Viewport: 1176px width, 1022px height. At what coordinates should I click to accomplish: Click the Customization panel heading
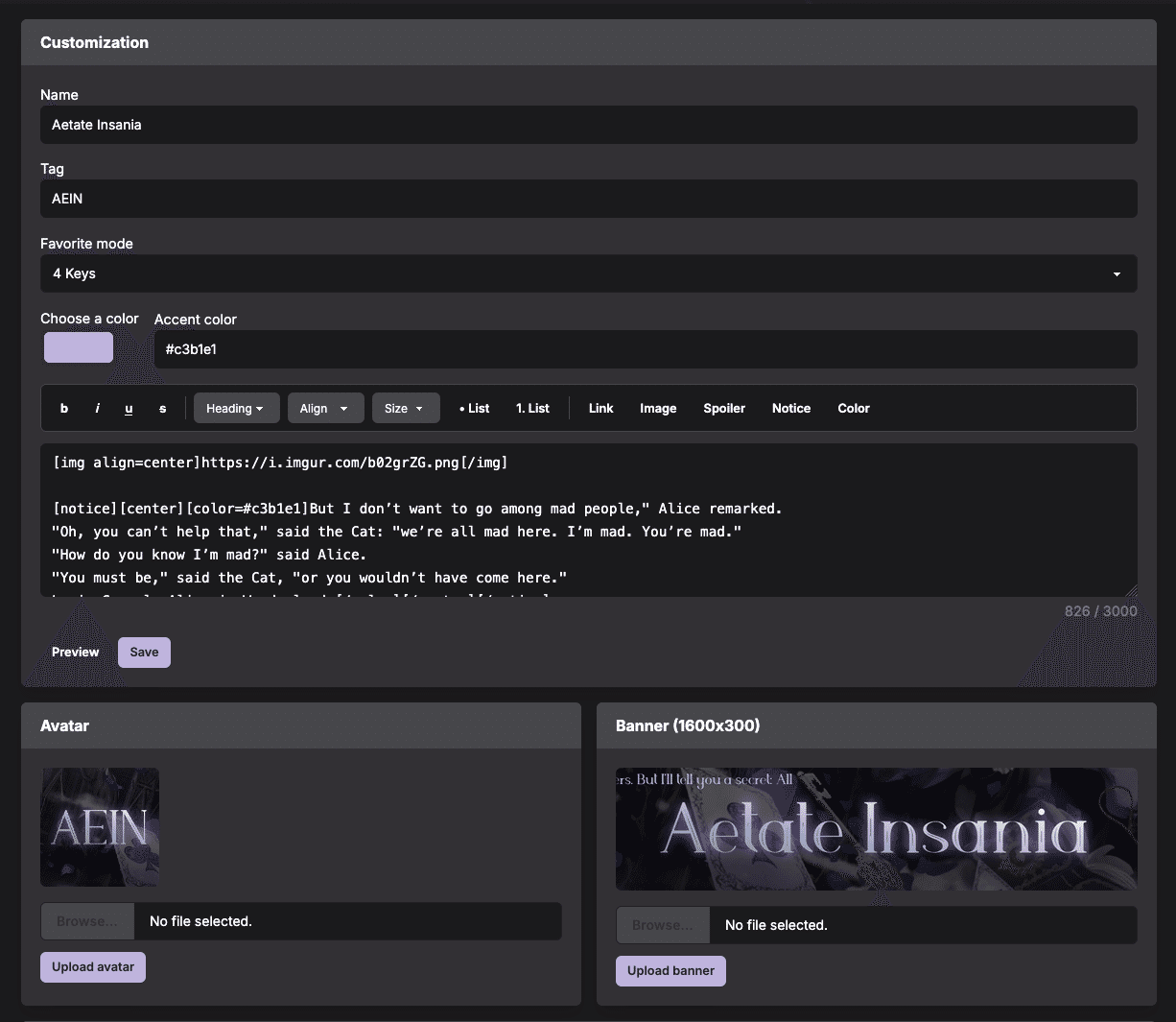coord(94,42)
